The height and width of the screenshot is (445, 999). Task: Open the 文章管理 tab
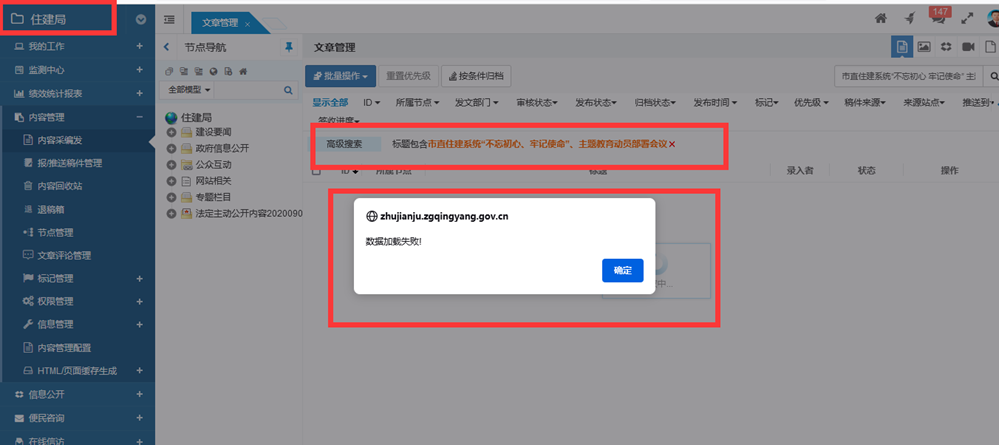220,23
